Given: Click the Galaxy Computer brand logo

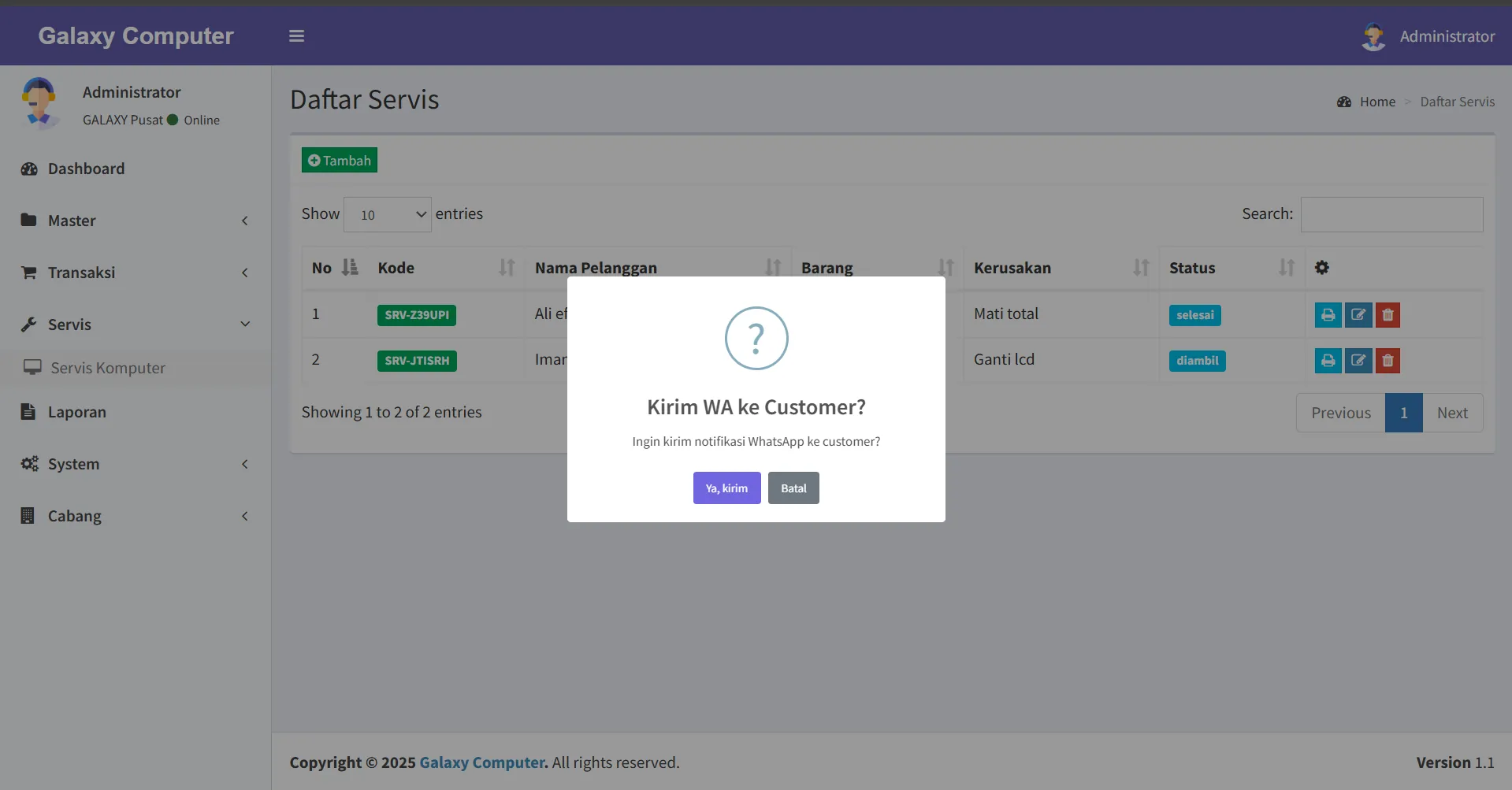Looking at the screenshot, I should pos(136,35).
